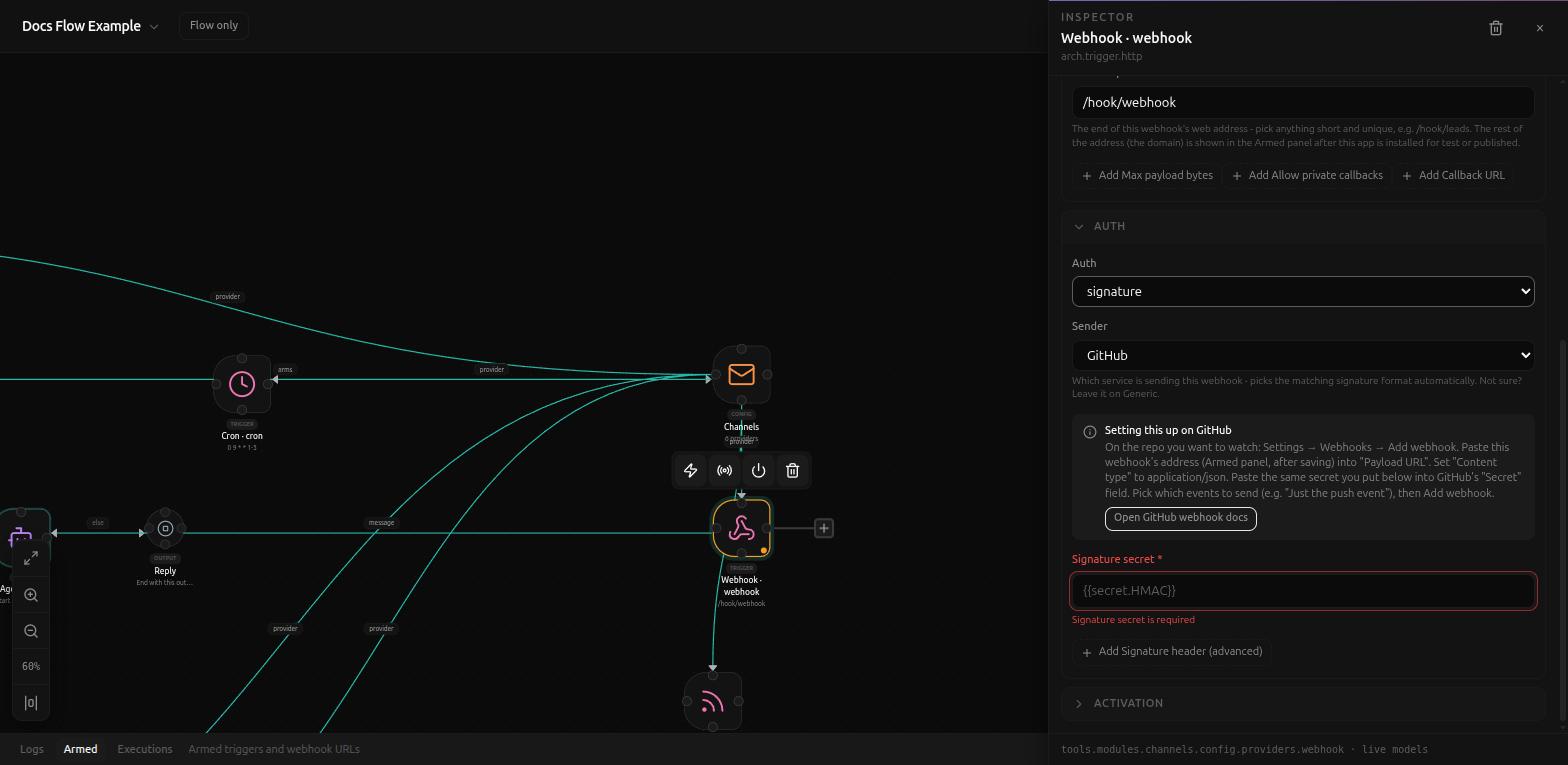Screen dimensions: 1568x765
Task: Click the Flow only button
Action: click(x=214, y=25)
